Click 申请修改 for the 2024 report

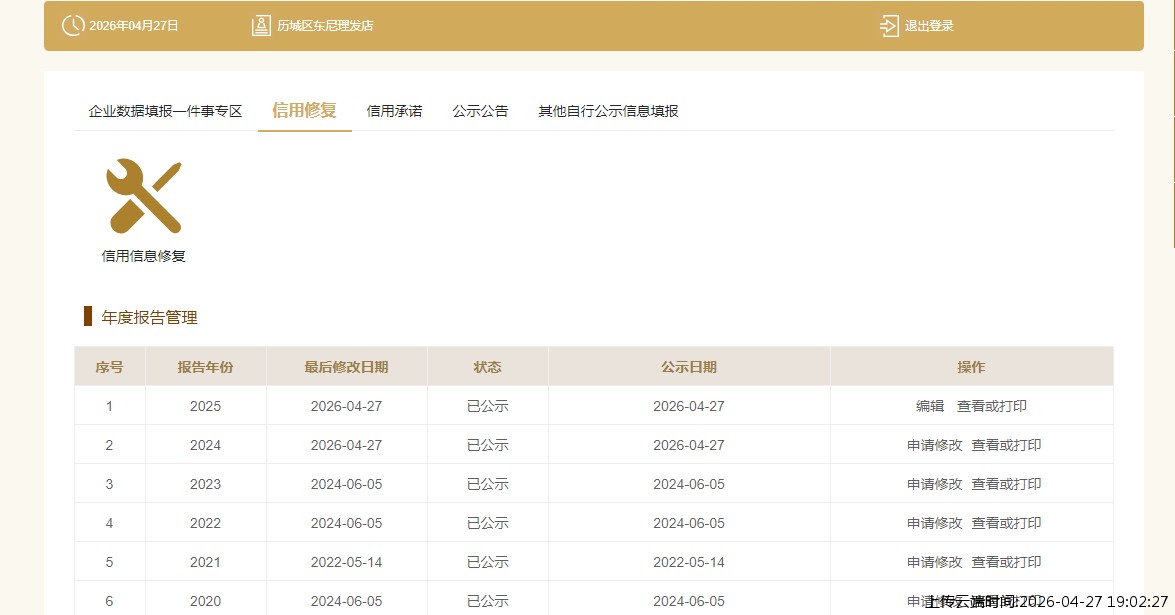tap(935, 446)
